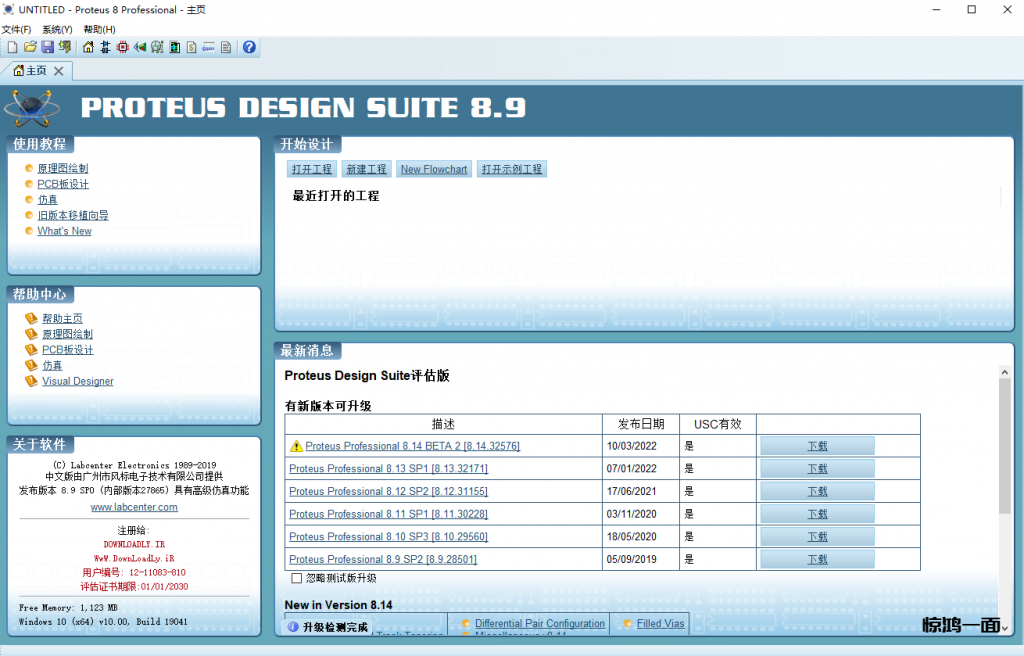The width and height of the screenshot is (1024, 656).
Task: Close the 主页 tab
Action: click(x=59, y=71)
